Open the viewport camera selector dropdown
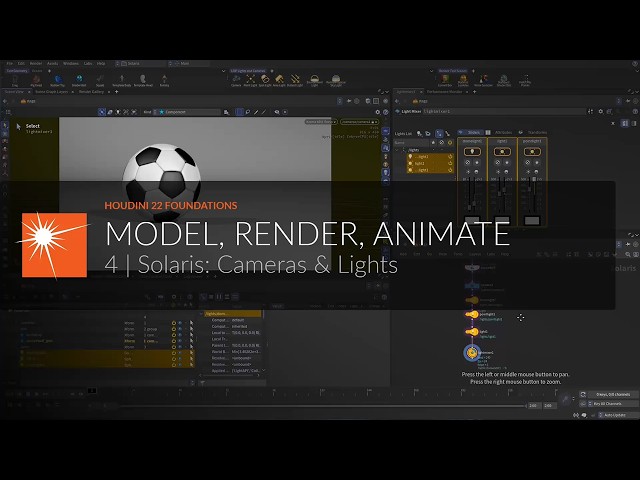 click(360, 122)
